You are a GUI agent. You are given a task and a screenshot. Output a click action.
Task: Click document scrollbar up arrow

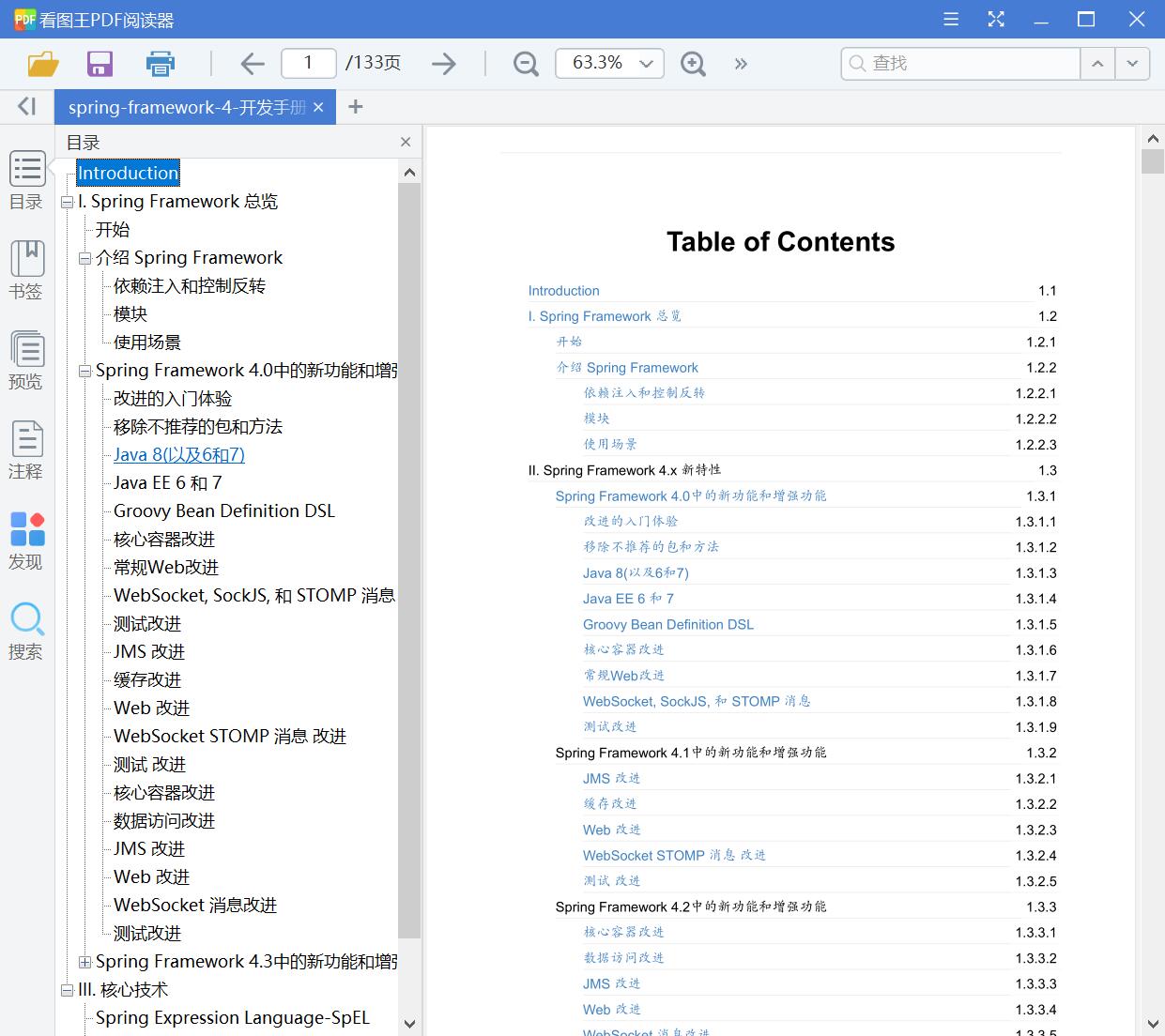click(1153, 139)
